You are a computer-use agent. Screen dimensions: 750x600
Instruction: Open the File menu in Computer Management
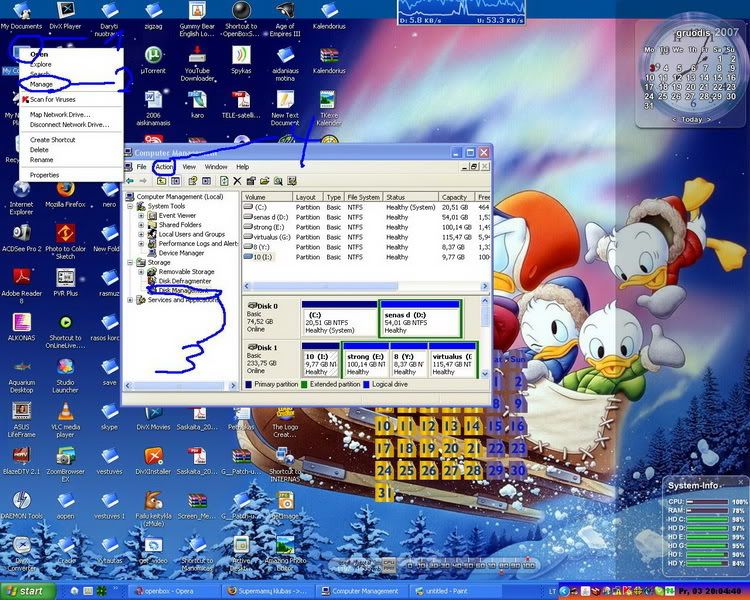[x=142, y=167]
